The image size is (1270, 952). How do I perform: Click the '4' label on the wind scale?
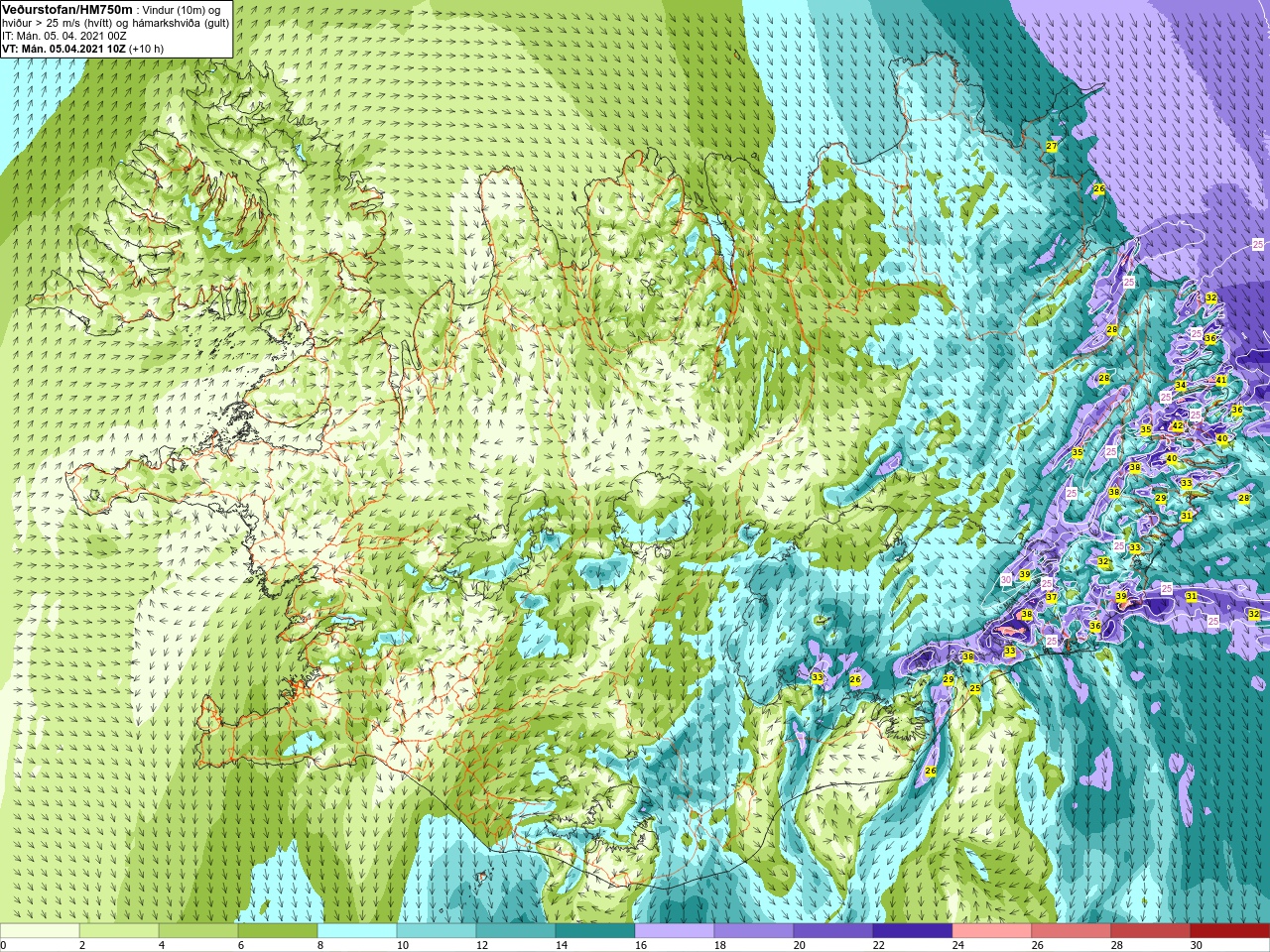pyautogui.click(x=162, y=945)
